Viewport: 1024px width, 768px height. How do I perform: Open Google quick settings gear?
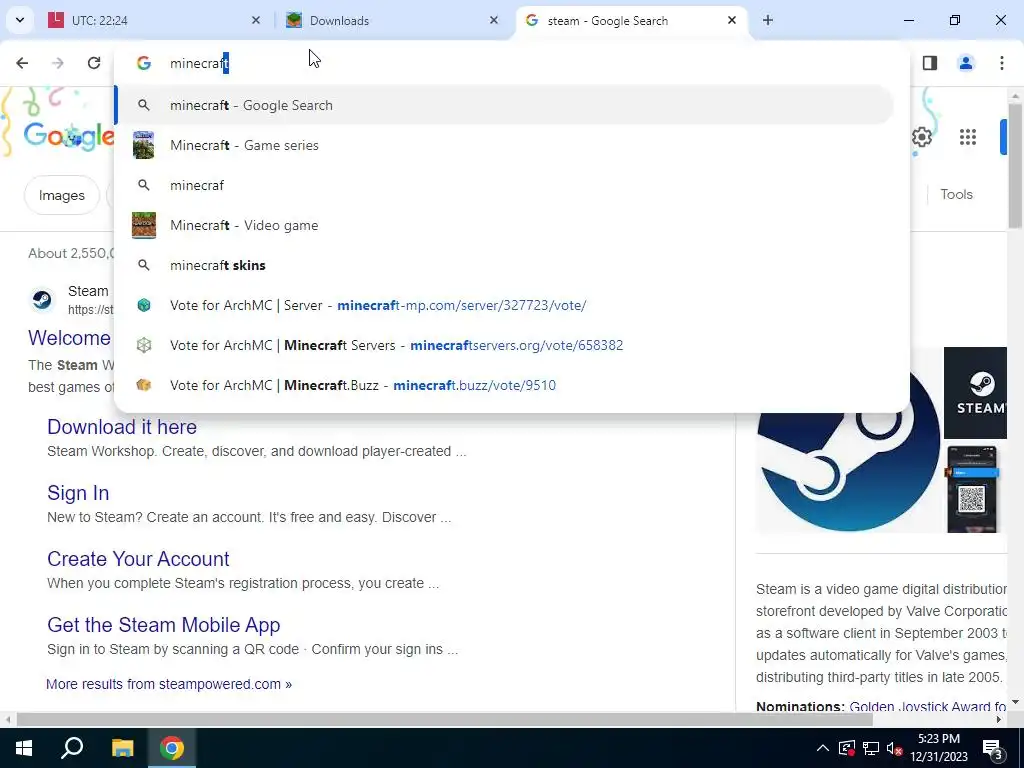(x=921, y=137)
